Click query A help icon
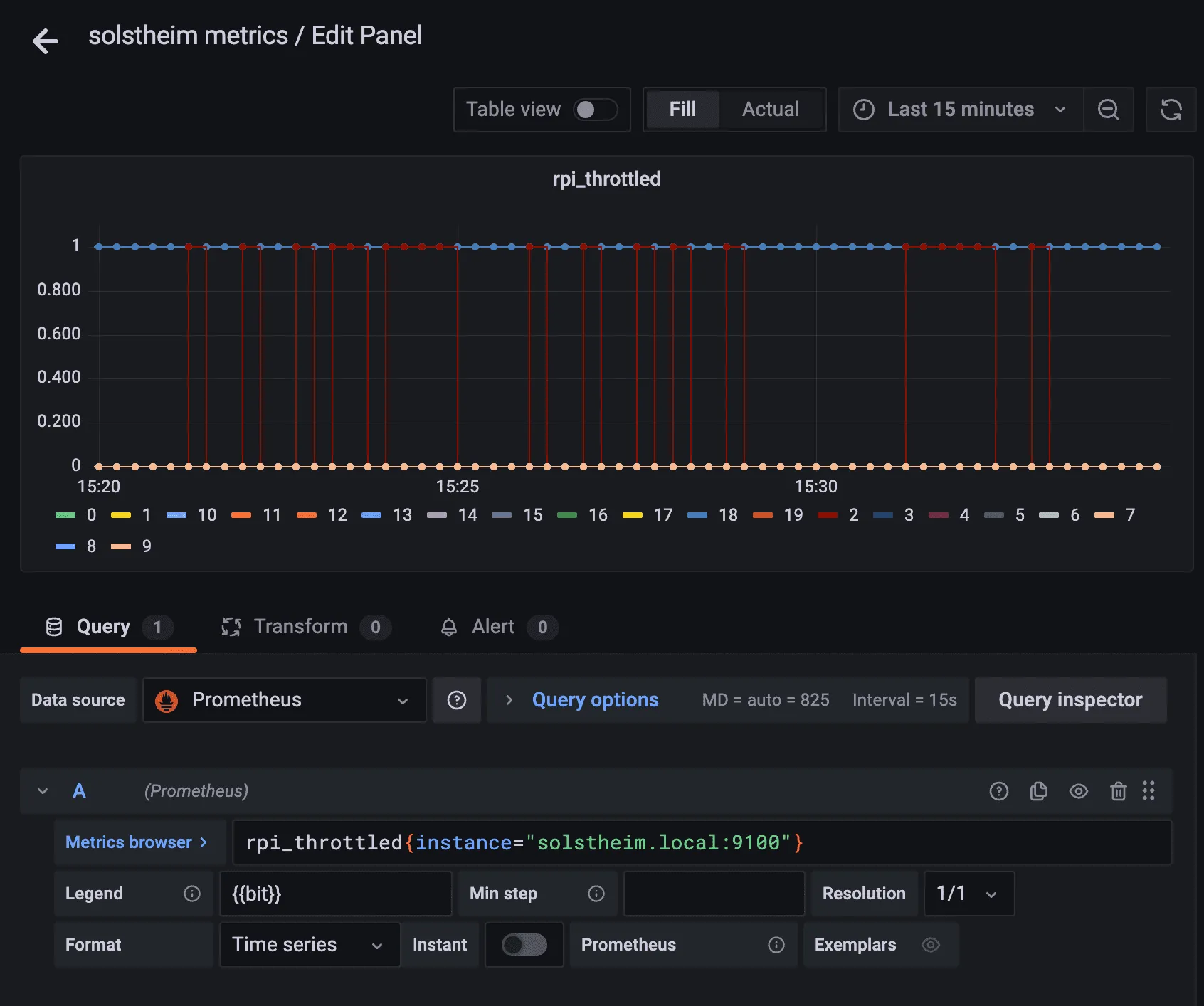Image resolution: width=1204 pixels, height=1006 pixels. click(x=998, y=791)
